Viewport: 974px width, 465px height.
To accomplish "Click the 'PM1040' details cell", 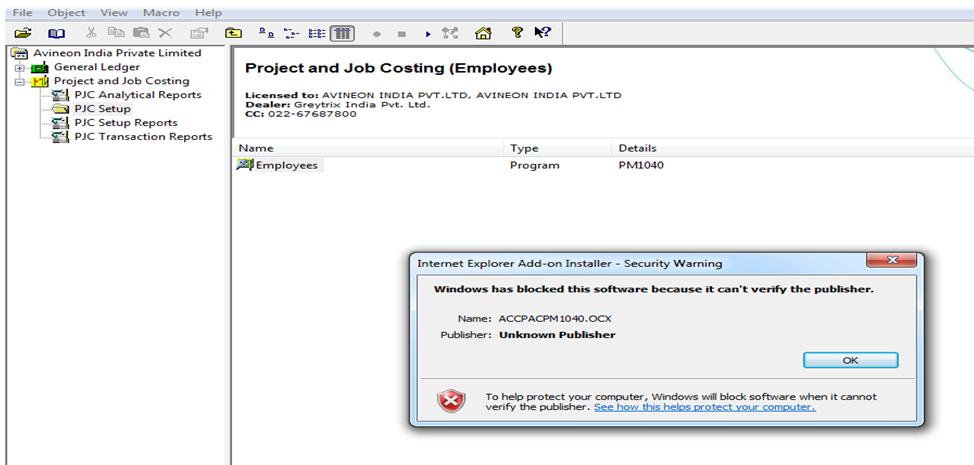I will [640, 165].
